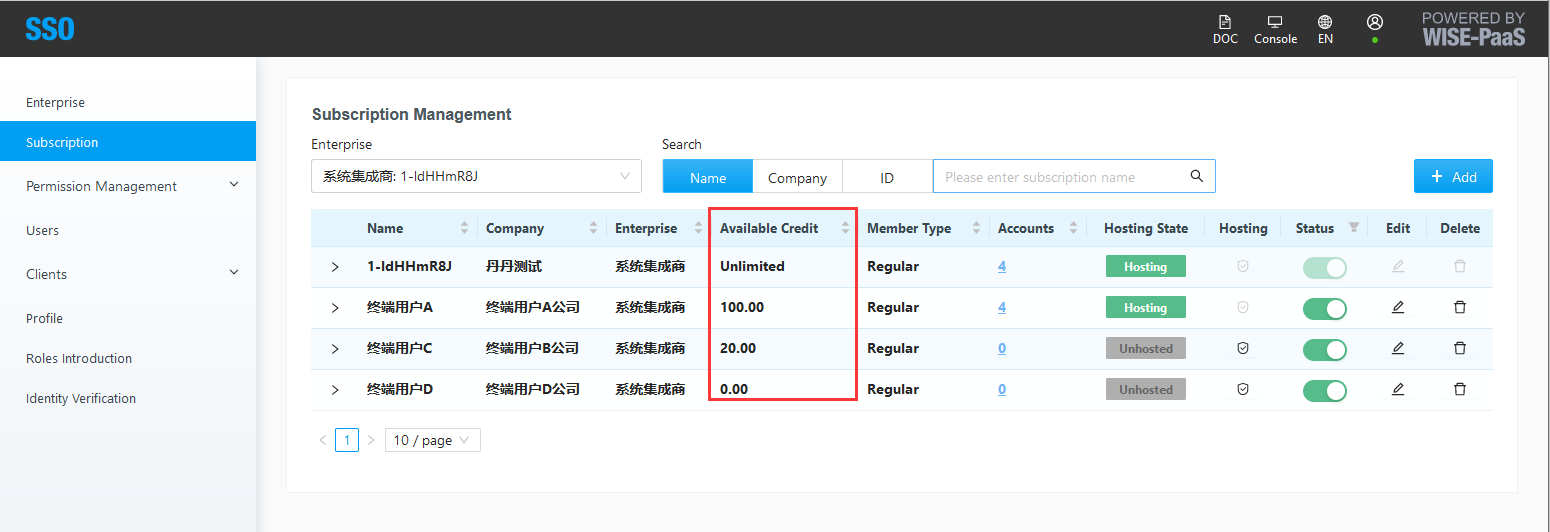This screenshot has height=532, width=1550.
Task: Open accounts link 4 for 终端用户A
Action: pyautogui.click(x=1002, y=308)
